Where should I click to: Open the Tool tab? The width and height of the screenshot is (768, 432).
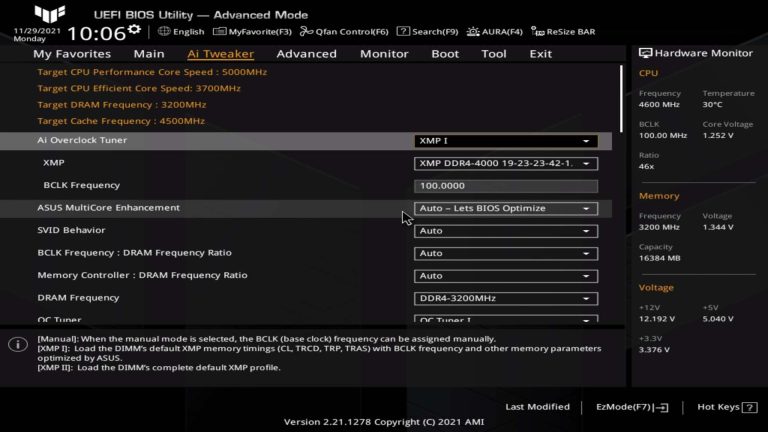[494, 54]
